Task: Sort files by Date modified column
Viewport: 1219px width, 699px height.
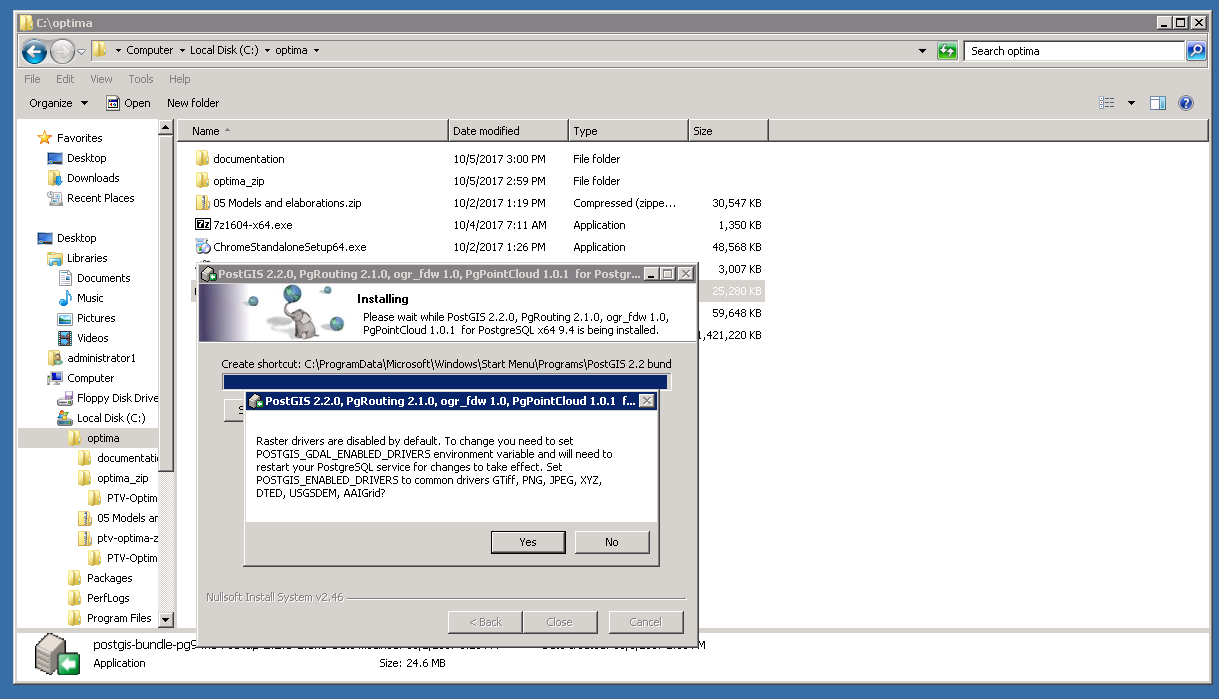Action: (x=507, y=131)
